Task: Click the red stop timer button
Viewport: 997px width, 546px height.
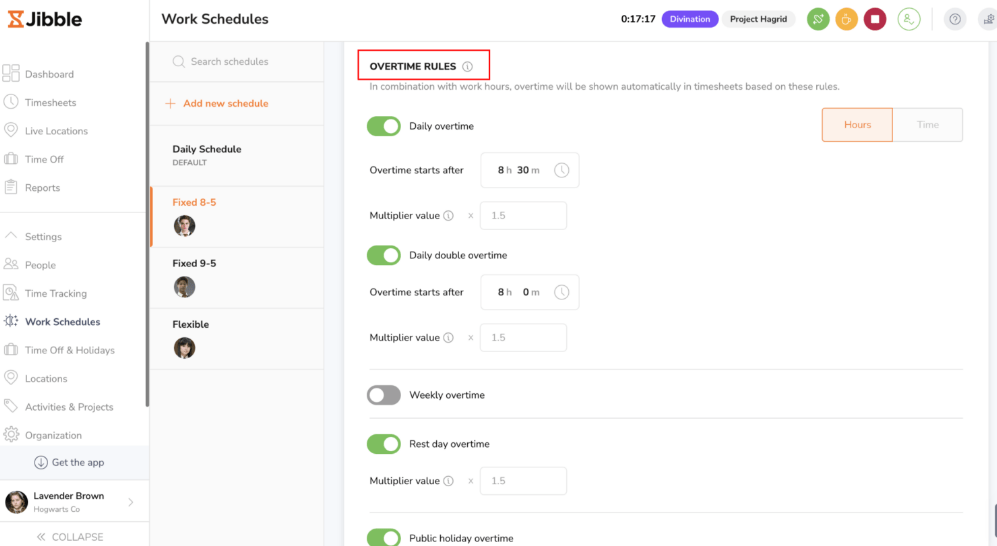Action: tap(875, 19)
